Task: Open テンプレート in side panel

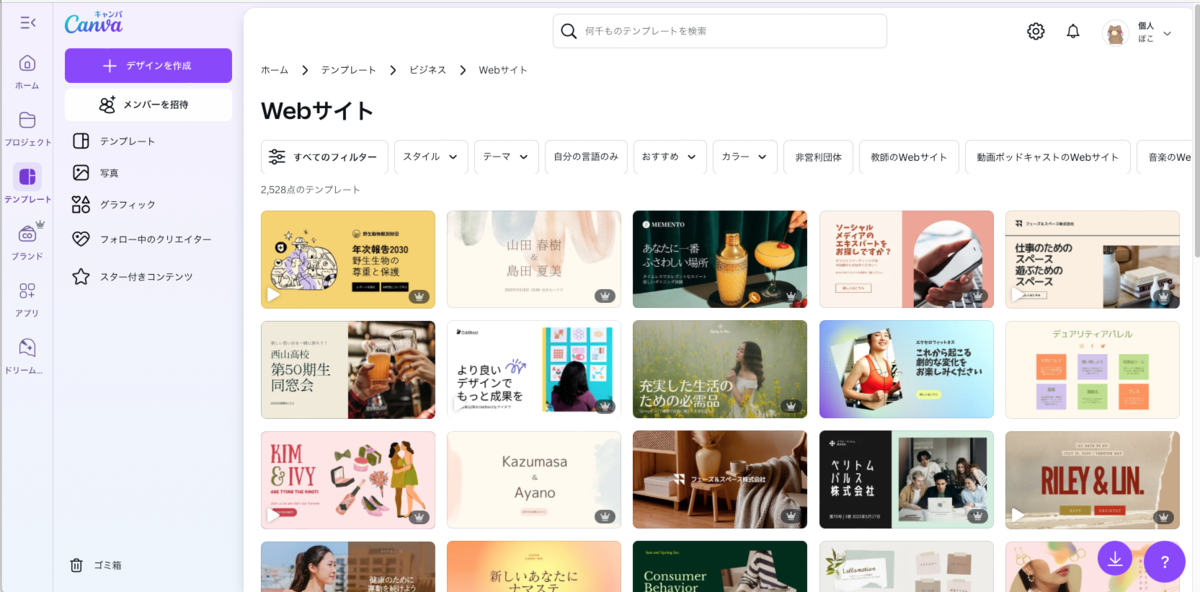Action: coord(148,141)
